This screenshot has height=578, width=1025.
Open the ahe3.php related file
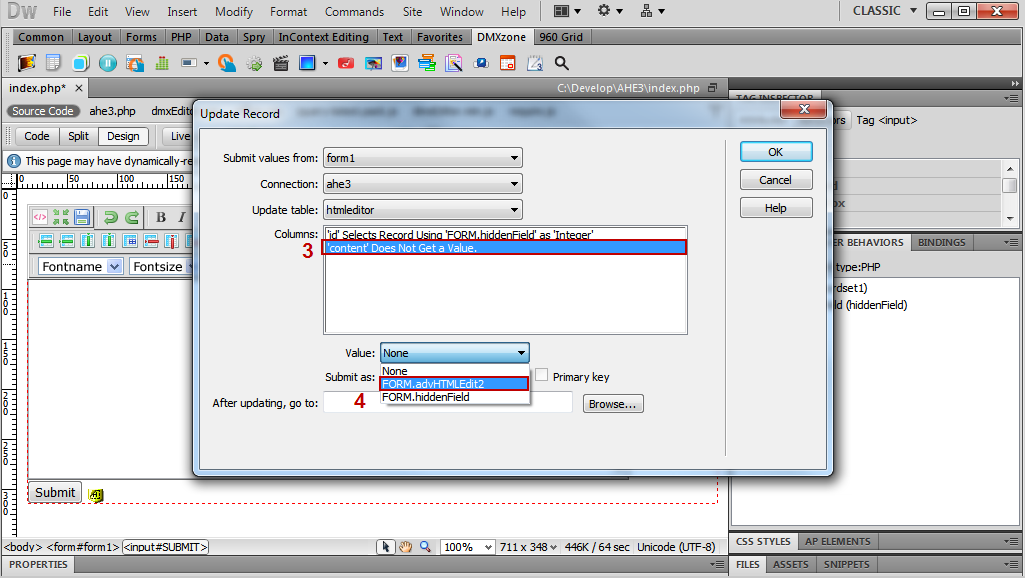[112, 111]
